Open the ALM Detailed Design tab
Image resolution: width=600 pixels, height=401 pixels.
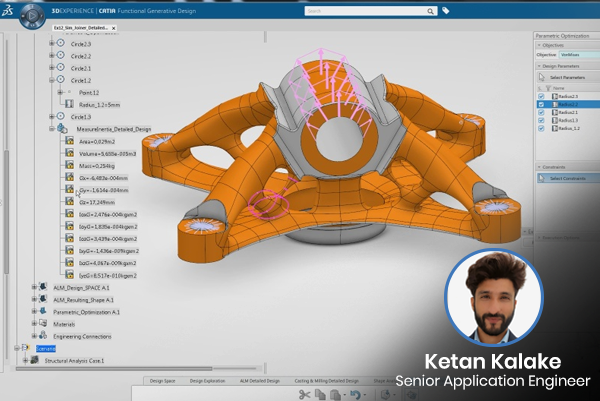tap(260, 381)
